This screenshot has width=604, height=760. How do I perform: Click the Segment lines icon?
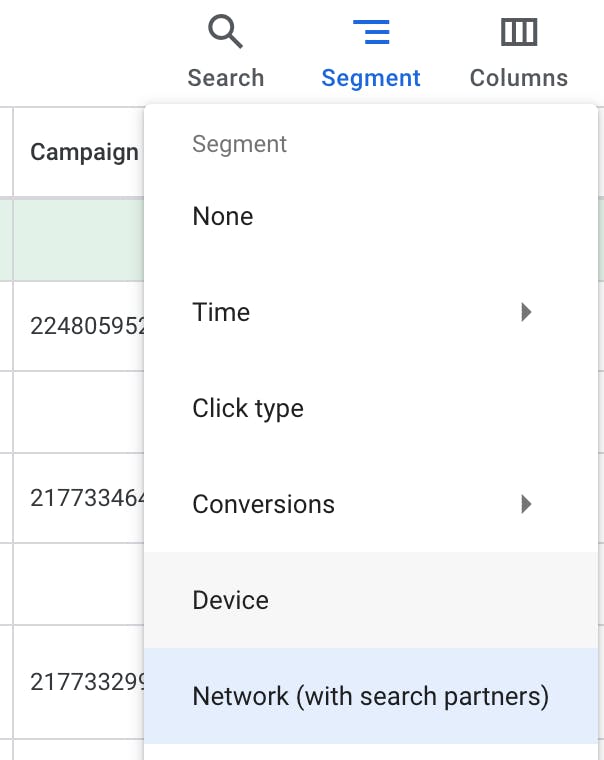[371, 33]
